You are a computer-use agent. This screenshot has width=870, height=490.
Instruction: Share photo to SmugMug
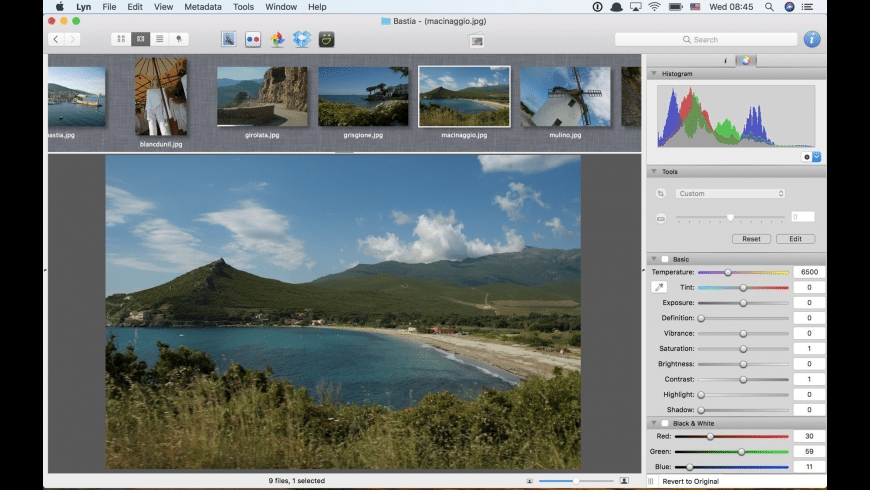[x=326, y=39]
